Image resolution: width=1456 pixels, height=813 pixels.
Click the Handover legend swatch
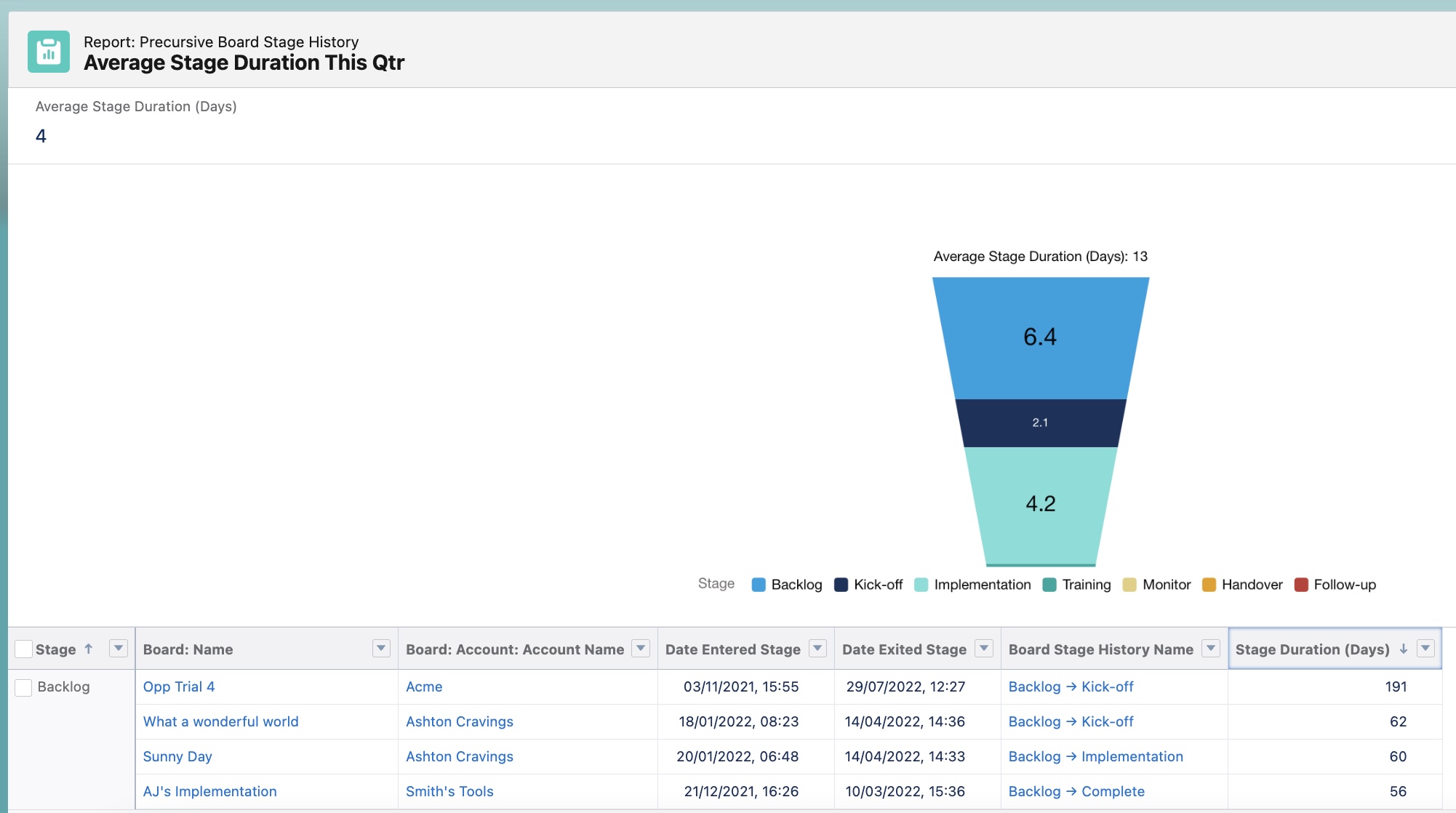(x=1209, y=585)
